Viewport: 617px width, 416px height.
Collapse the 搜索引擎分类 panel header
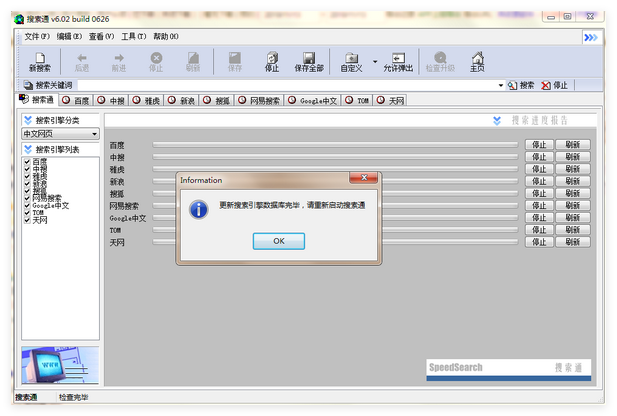pyautogui.click(x=28, y=120)
